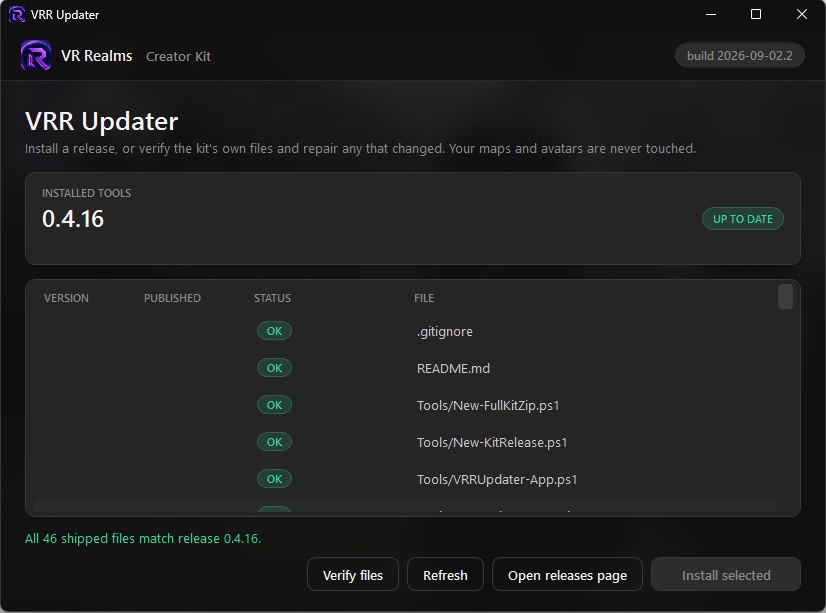Screen dimensions: 826x613
Task: Click the VRR Updater title bar icon
Action: (x=17, y=14)
